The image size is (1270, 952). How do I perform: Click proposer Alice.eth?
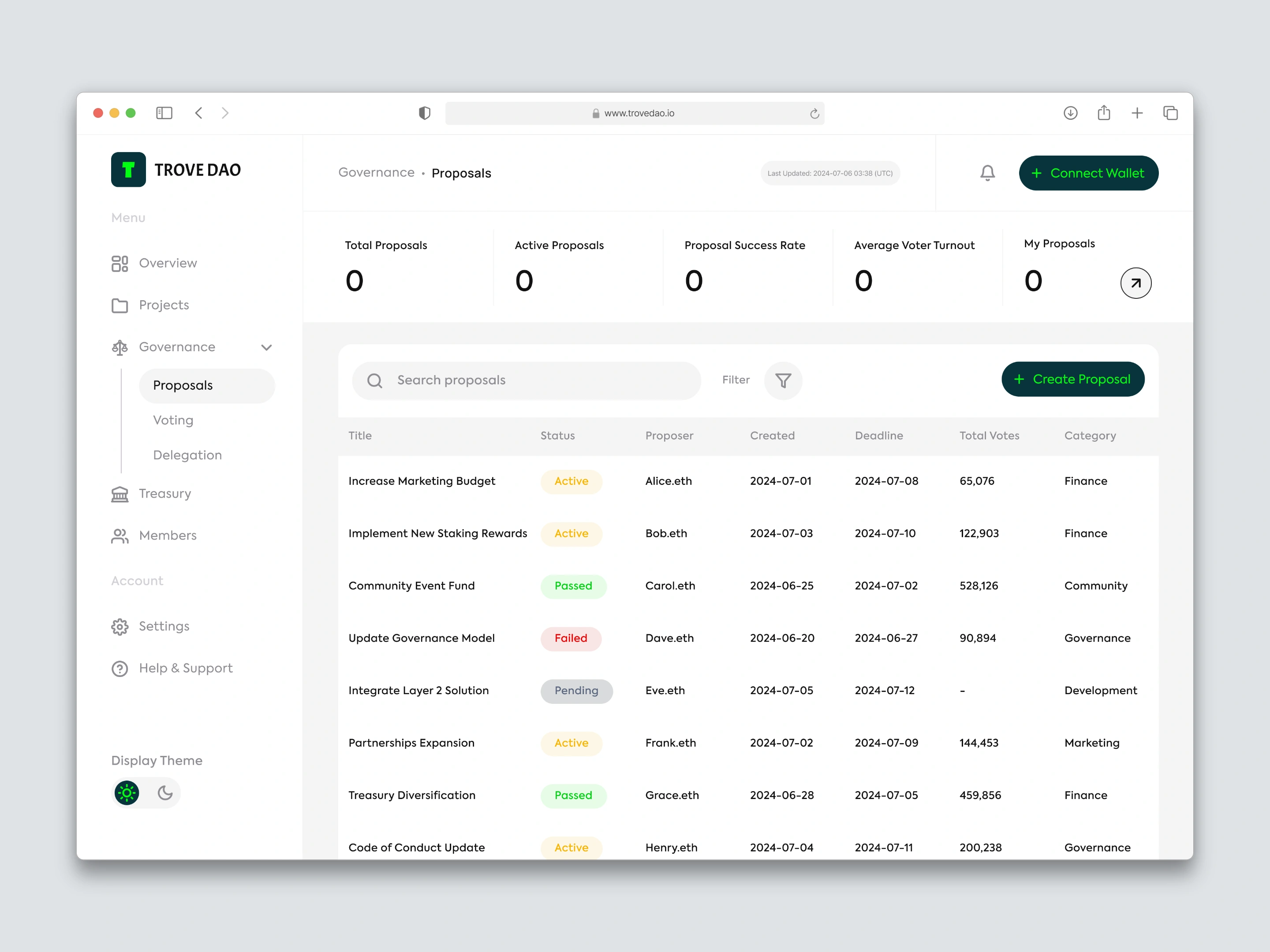point(669,481)
